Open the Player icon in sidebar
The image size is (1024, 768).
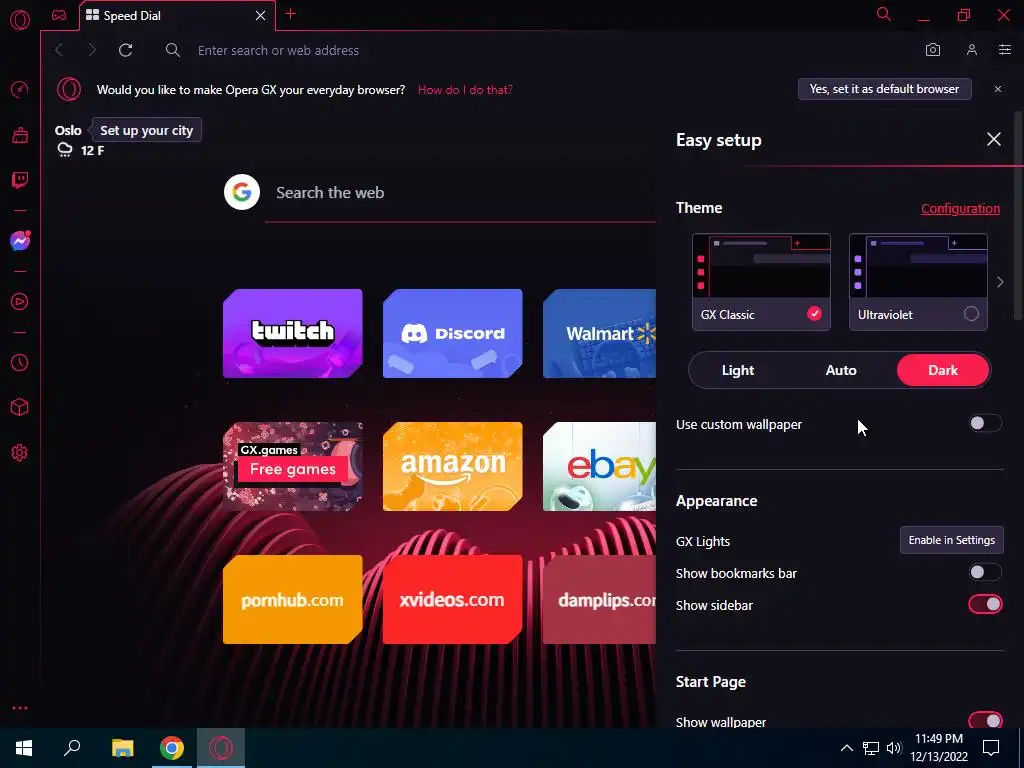coord(20,302)
